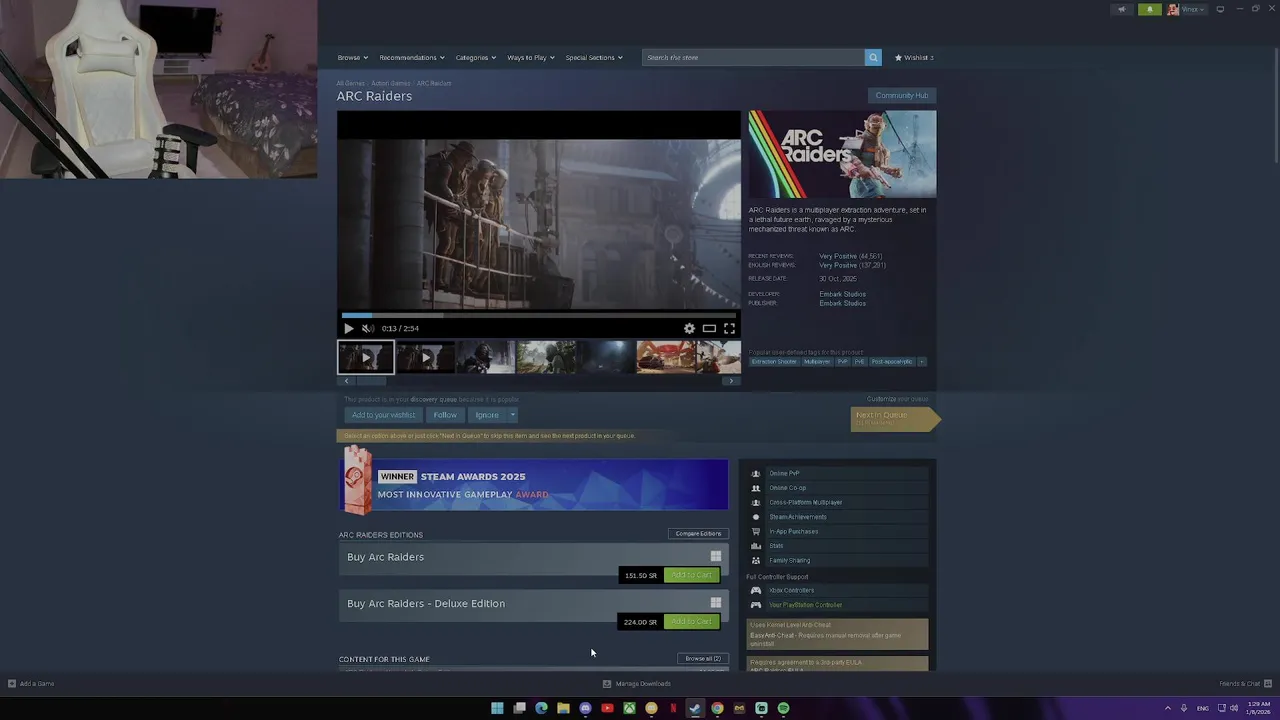This screenshot has width=1280, height=720.
Task: Open the Windows Start button
Action: pos(497,708)
